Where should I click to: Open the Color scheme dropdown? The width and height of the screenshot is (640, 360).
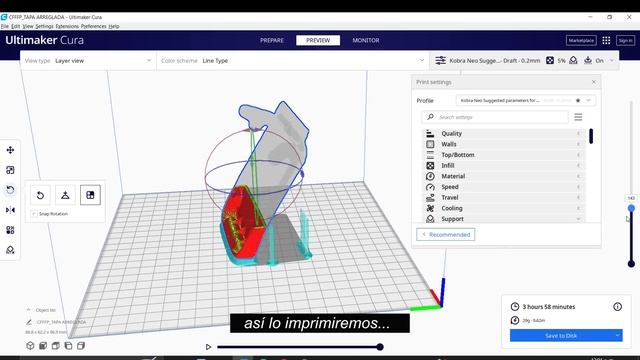tap(292, 60)
